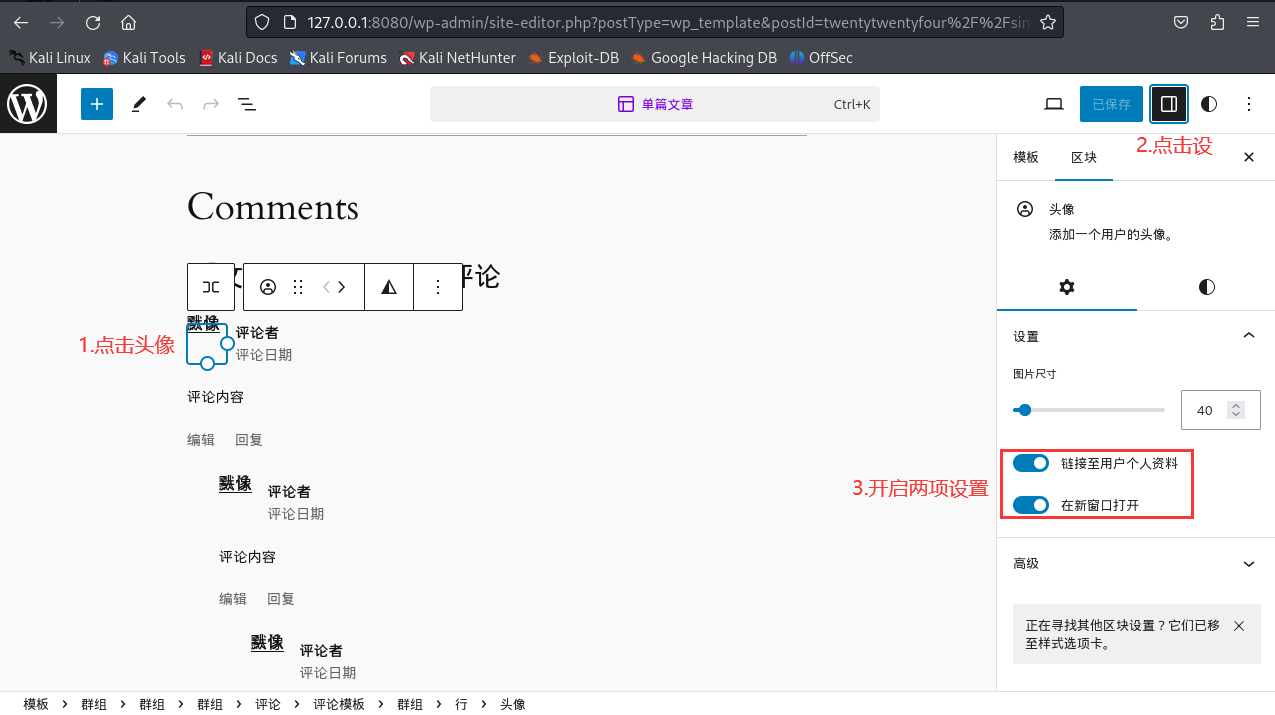Screen dimensions: 1275x715
Task: Click the WordPress logo button
Action: (x=28, y=104)
